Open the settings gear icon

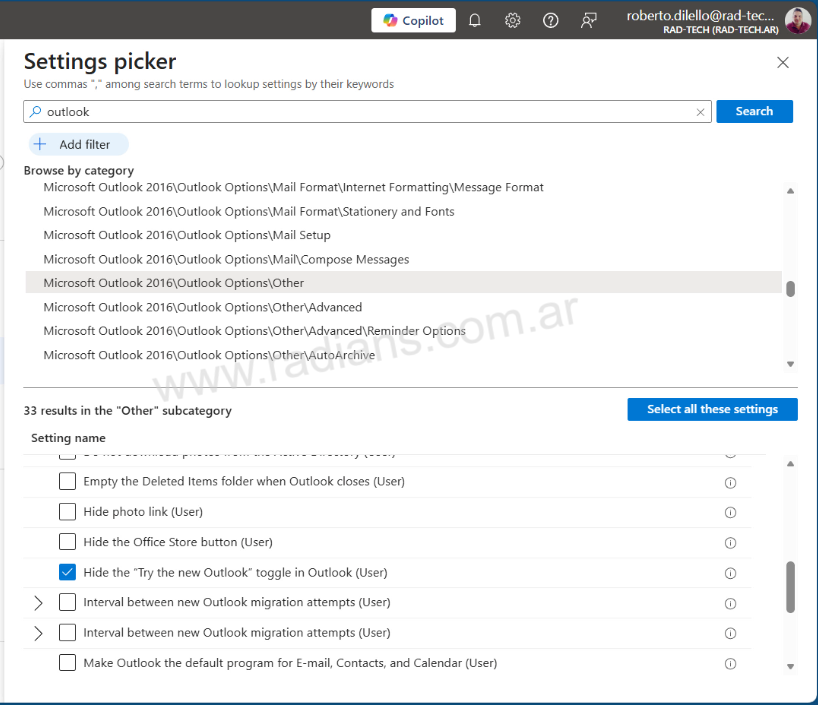pos(512,20)
